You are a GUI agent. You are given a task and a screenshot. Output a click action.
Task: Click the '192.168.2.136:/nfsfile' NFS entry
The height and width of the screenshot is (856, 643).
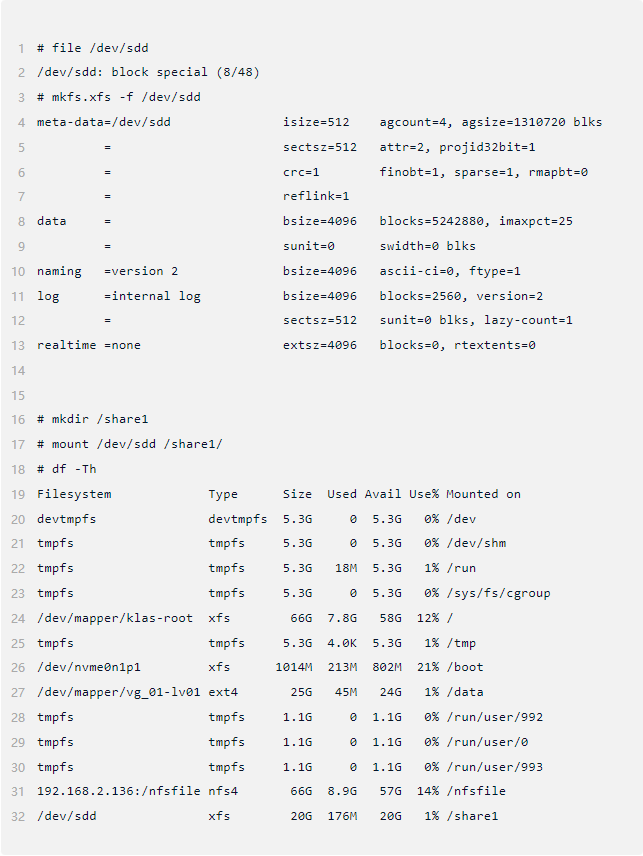(x=119, y=791)
